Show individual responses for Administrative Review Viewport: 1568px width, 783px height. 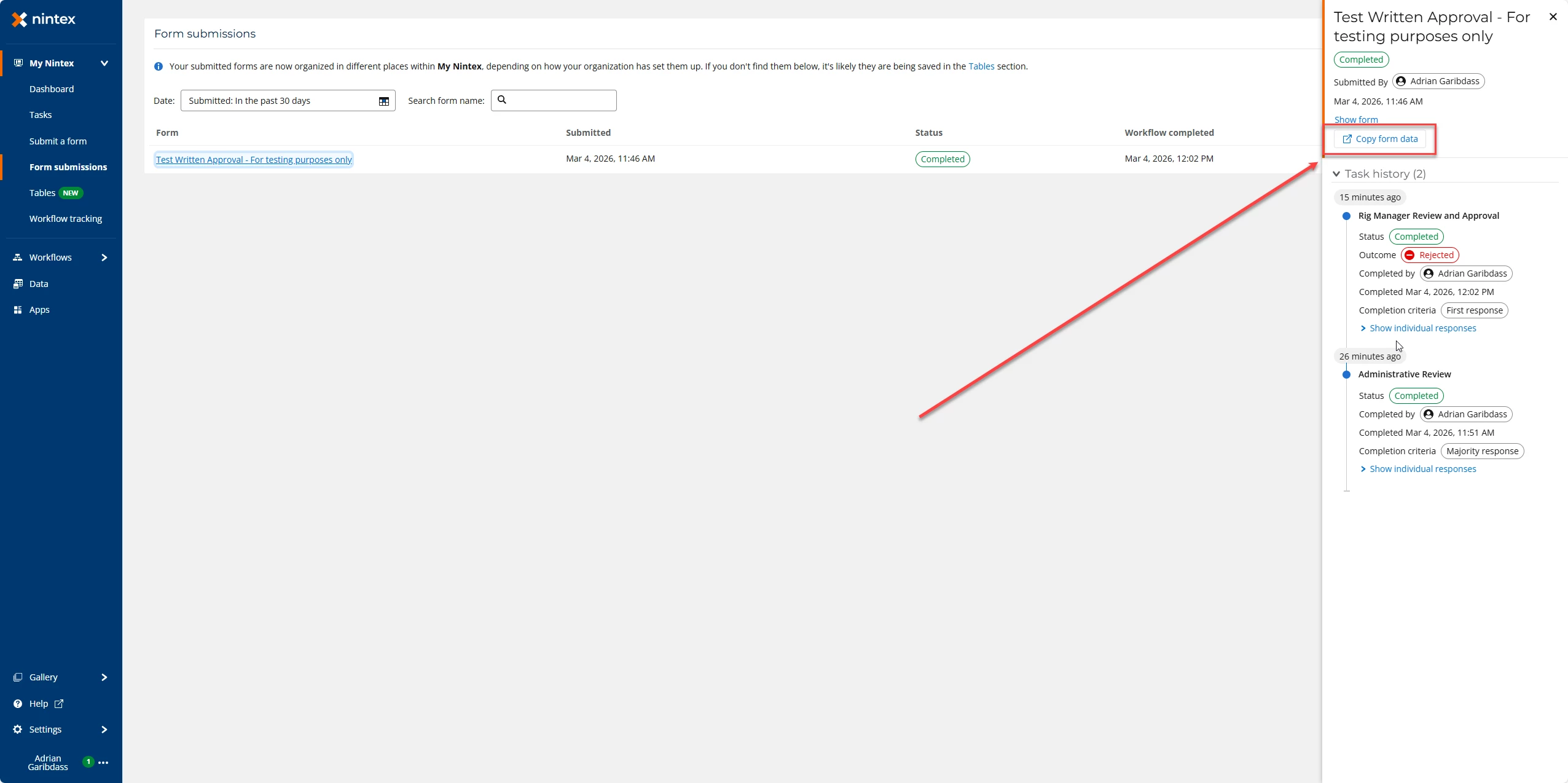tap(1422, 469)
